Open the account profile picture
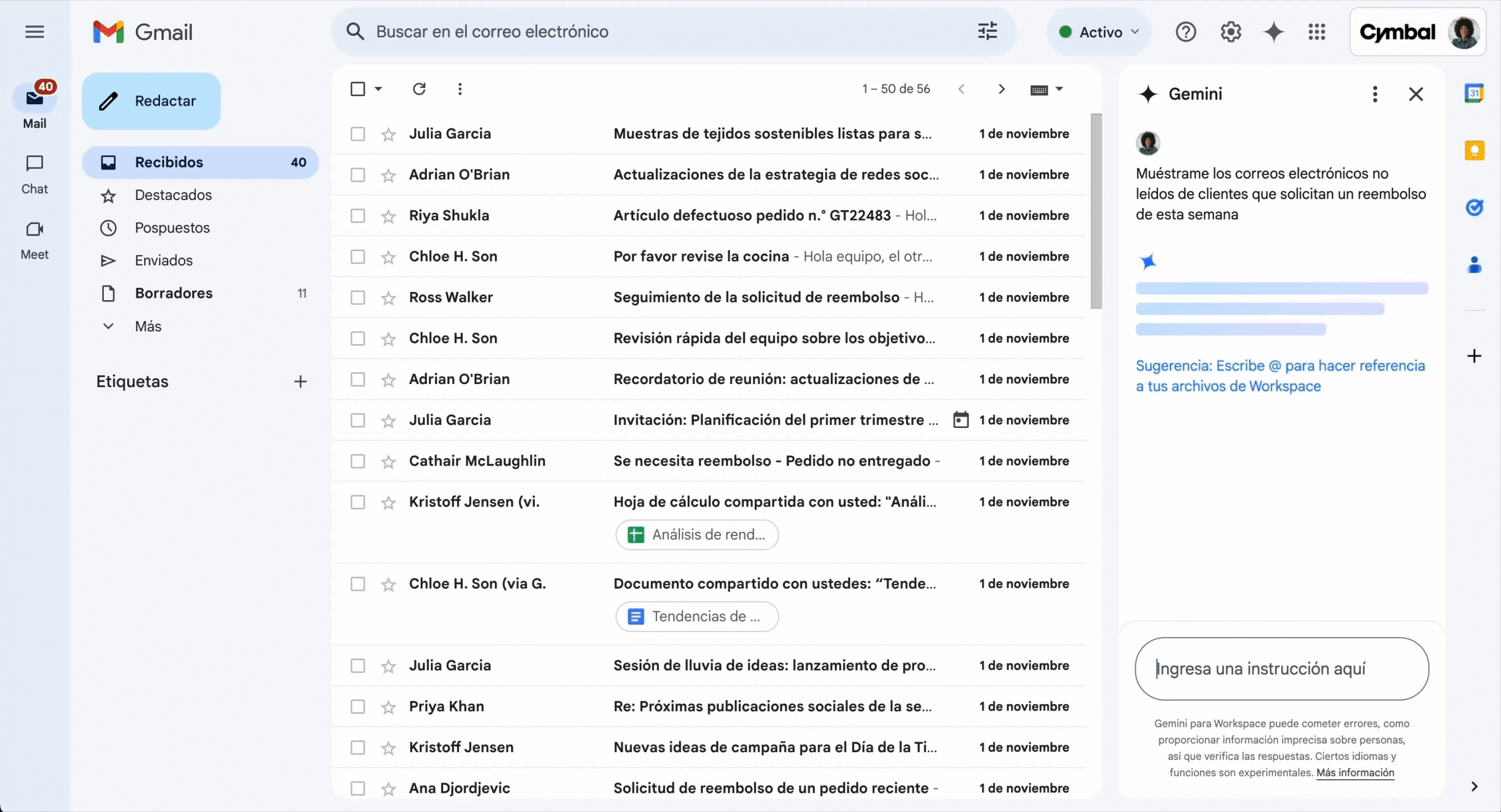 (1463, 32)
